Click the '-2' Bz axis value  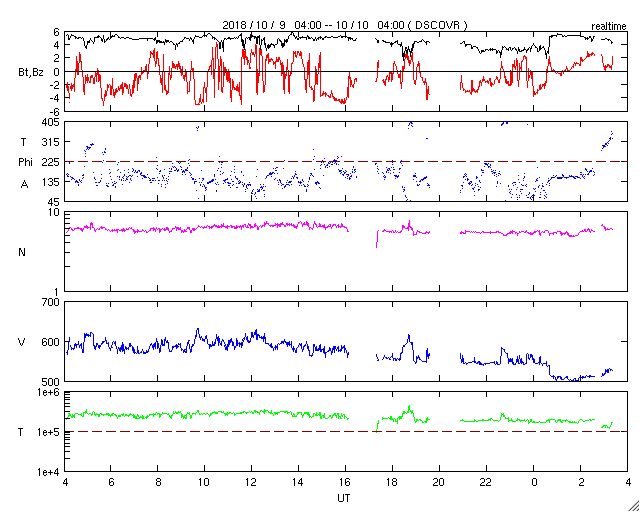coord(55,85)
